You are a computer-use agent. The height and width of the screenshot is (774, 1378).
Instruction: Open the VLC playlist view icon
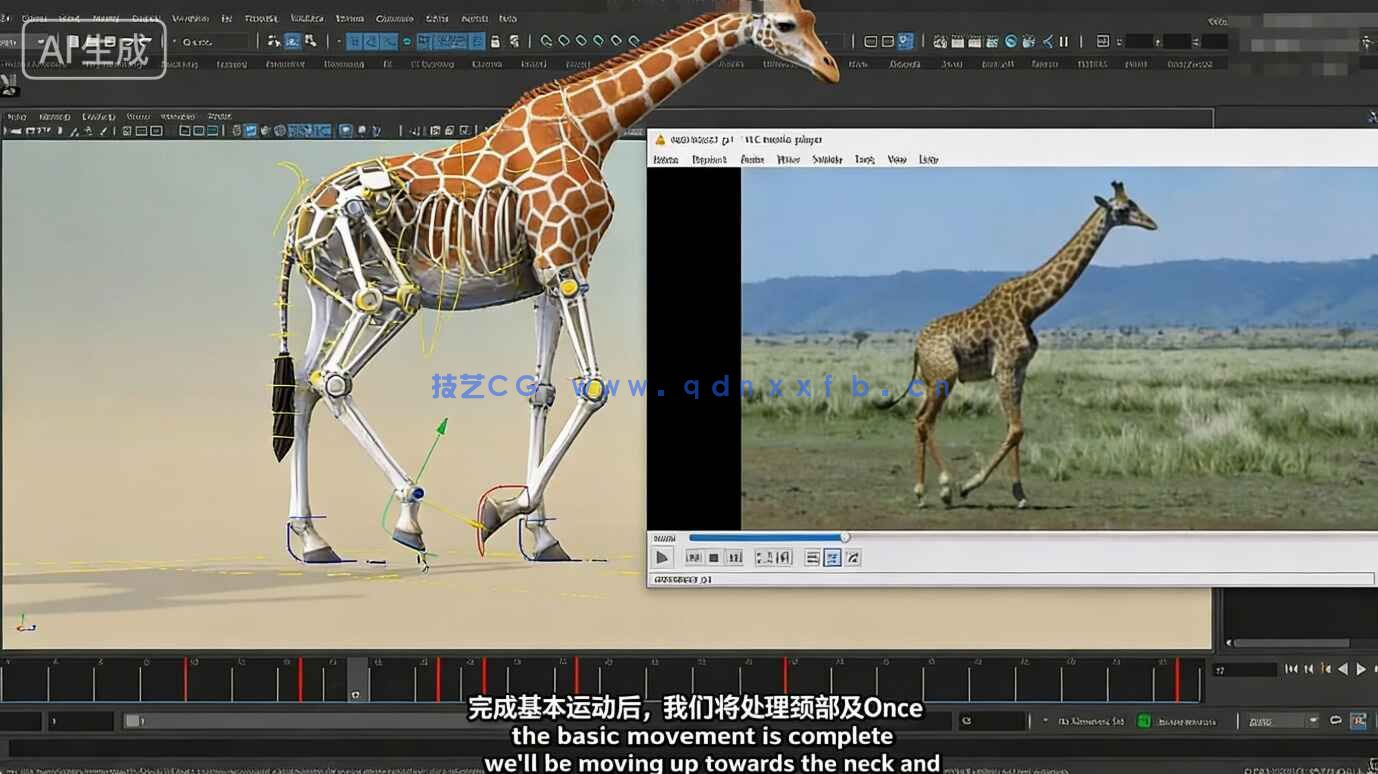[x=812, y=557]
